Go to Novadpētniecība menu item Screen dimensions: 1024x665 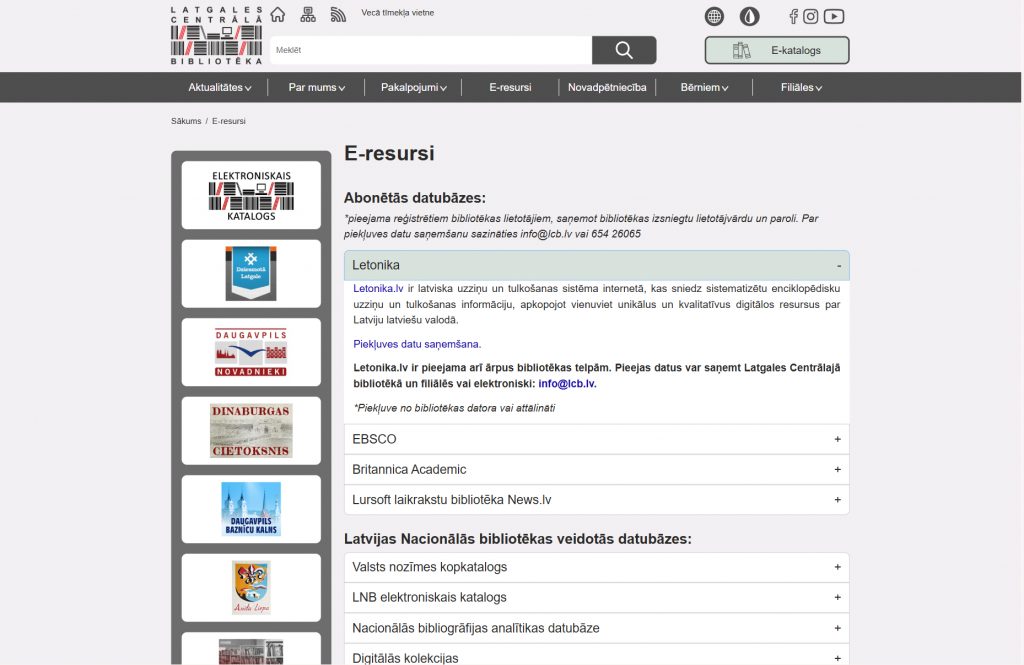pos(607,87)
